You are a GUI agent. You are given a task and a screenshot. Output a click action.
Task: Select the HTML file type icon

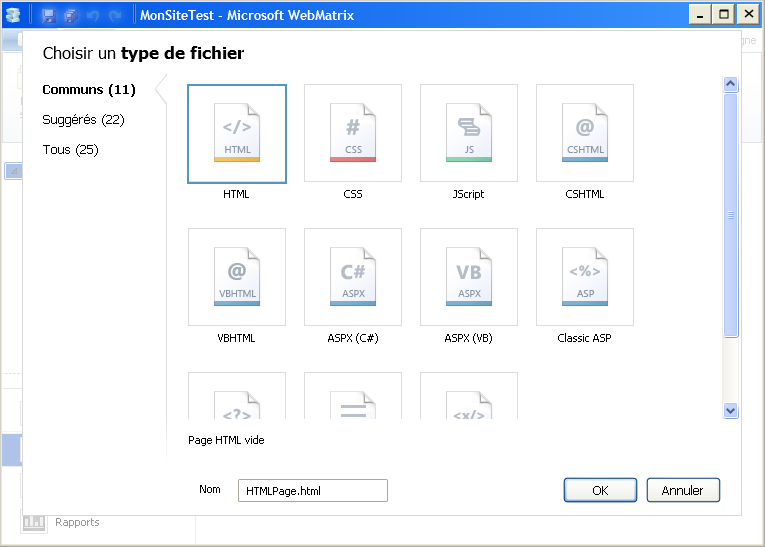(x=237, y=134)
